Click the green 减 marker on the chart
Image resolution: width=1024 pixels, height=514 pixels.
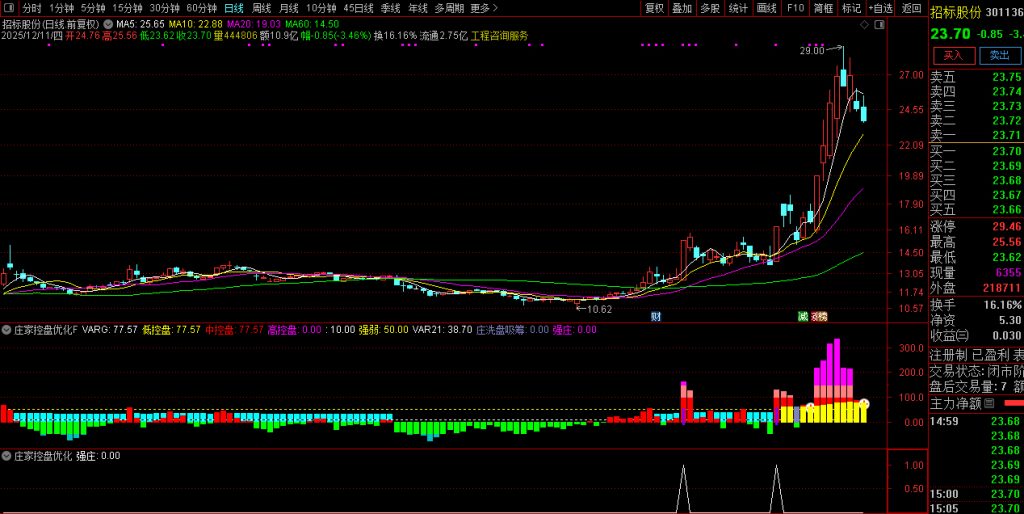[803, 317]
